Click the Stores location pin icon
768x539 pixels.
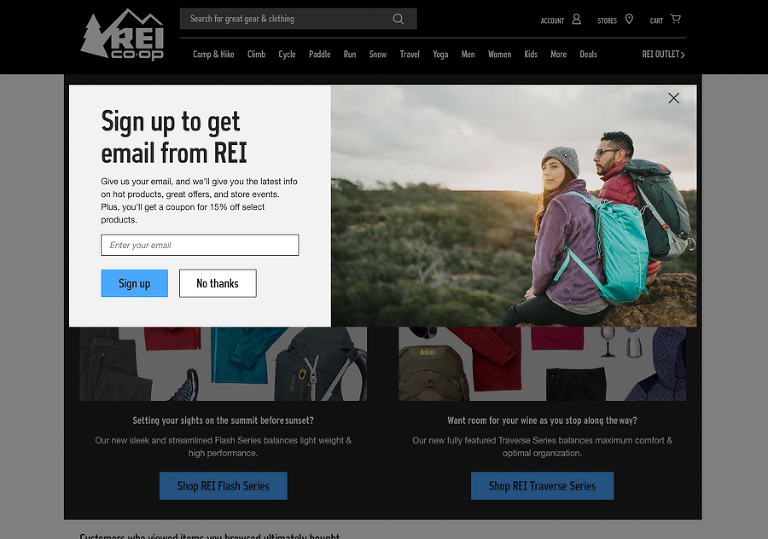tap(629, 19)
